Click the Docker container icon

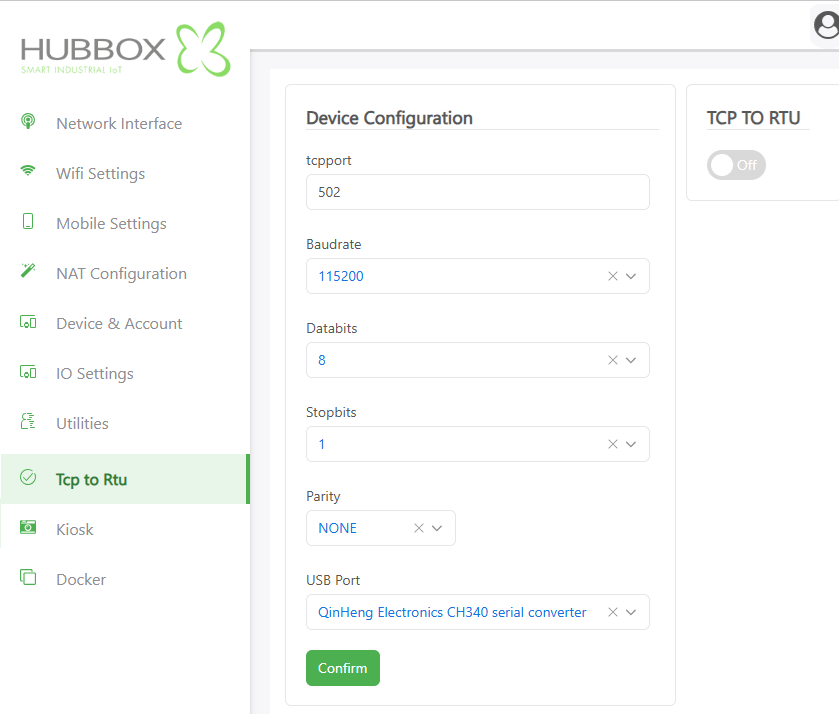pos(28,579)
